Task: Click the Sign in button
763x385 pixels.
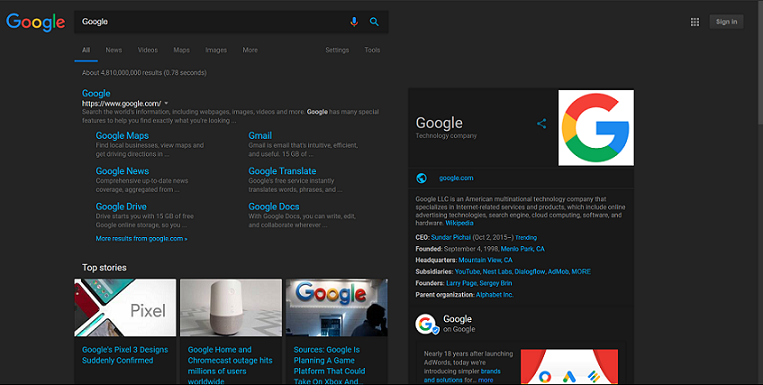Action: [x=726, y=22]
